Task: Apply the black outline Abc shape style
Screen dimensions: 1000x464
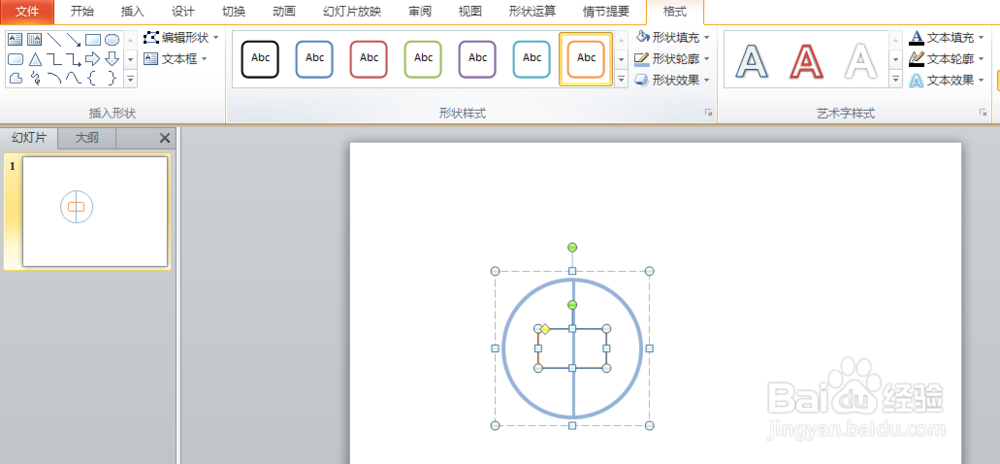Action: 260,59
